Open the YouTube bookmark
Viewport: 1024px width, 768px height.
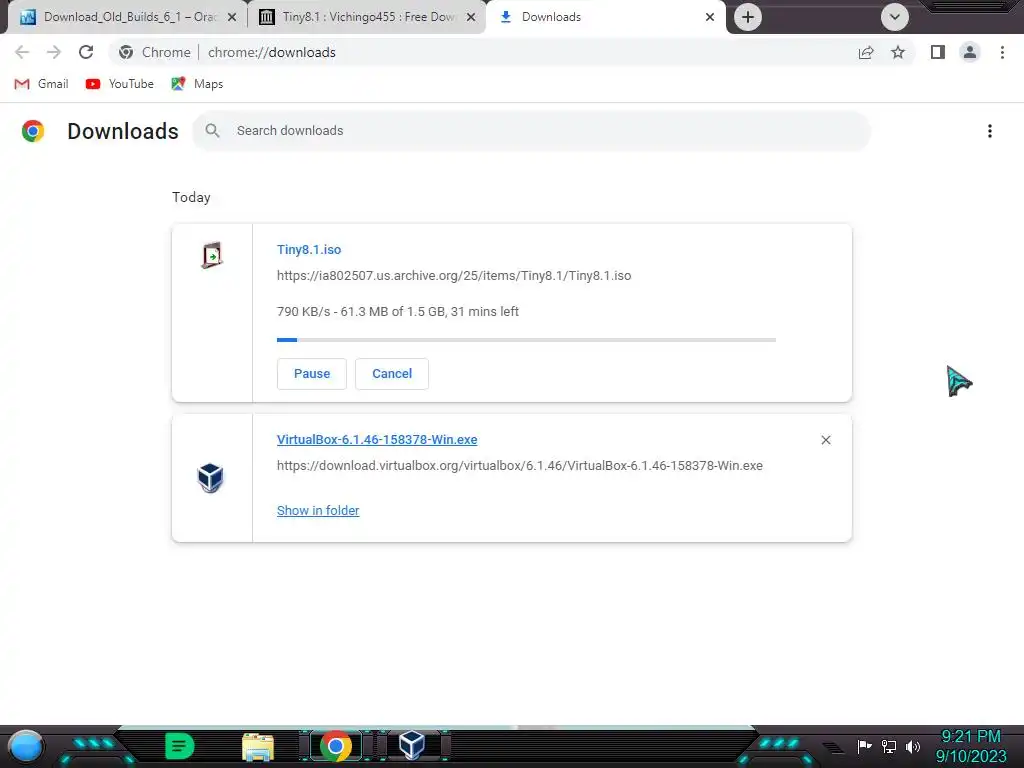click(x=120, y=84)
